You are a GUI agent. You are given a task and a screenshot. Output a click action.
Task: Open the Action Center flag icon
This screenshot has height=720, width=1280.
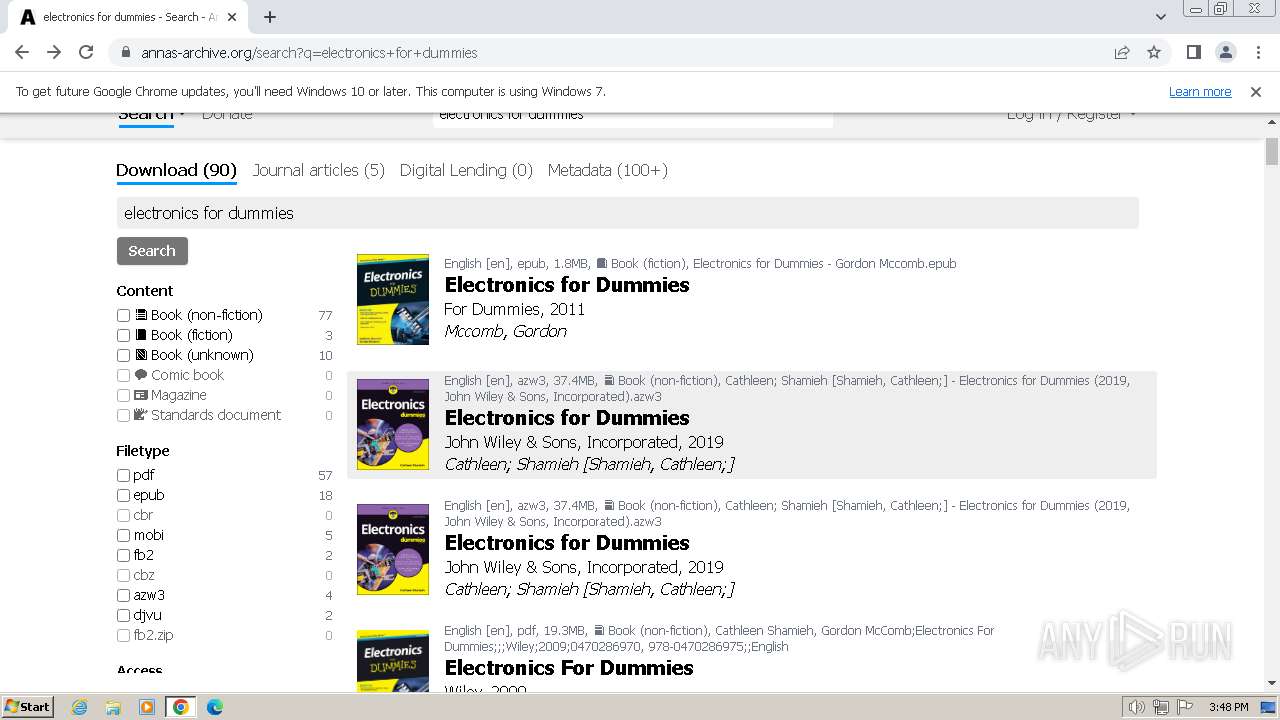(x=1185, y=707)
